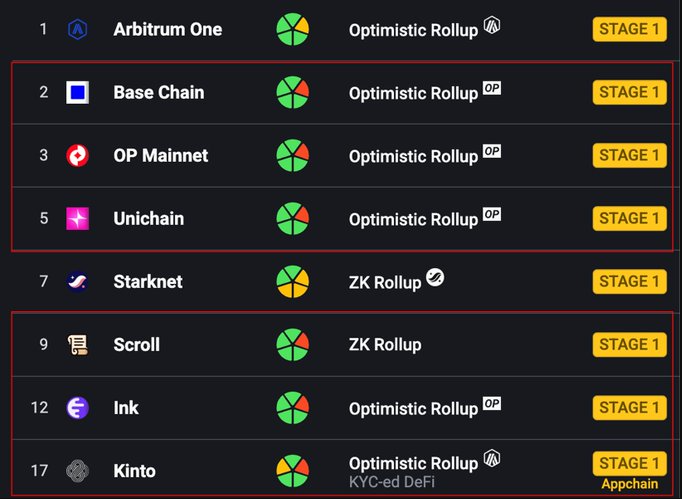
Task: Click the Scroll logo icon
Action: point(77,345)
